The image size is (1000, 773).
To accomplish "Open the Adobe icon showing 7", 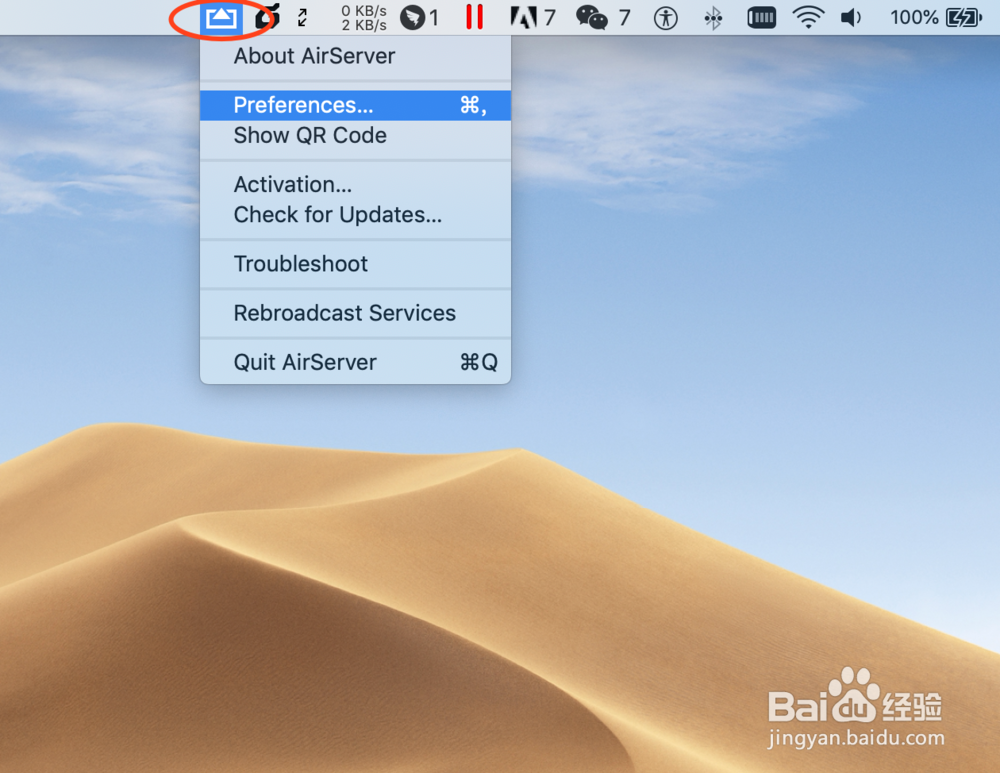I will pyautogui.click(x=533, y=17).
